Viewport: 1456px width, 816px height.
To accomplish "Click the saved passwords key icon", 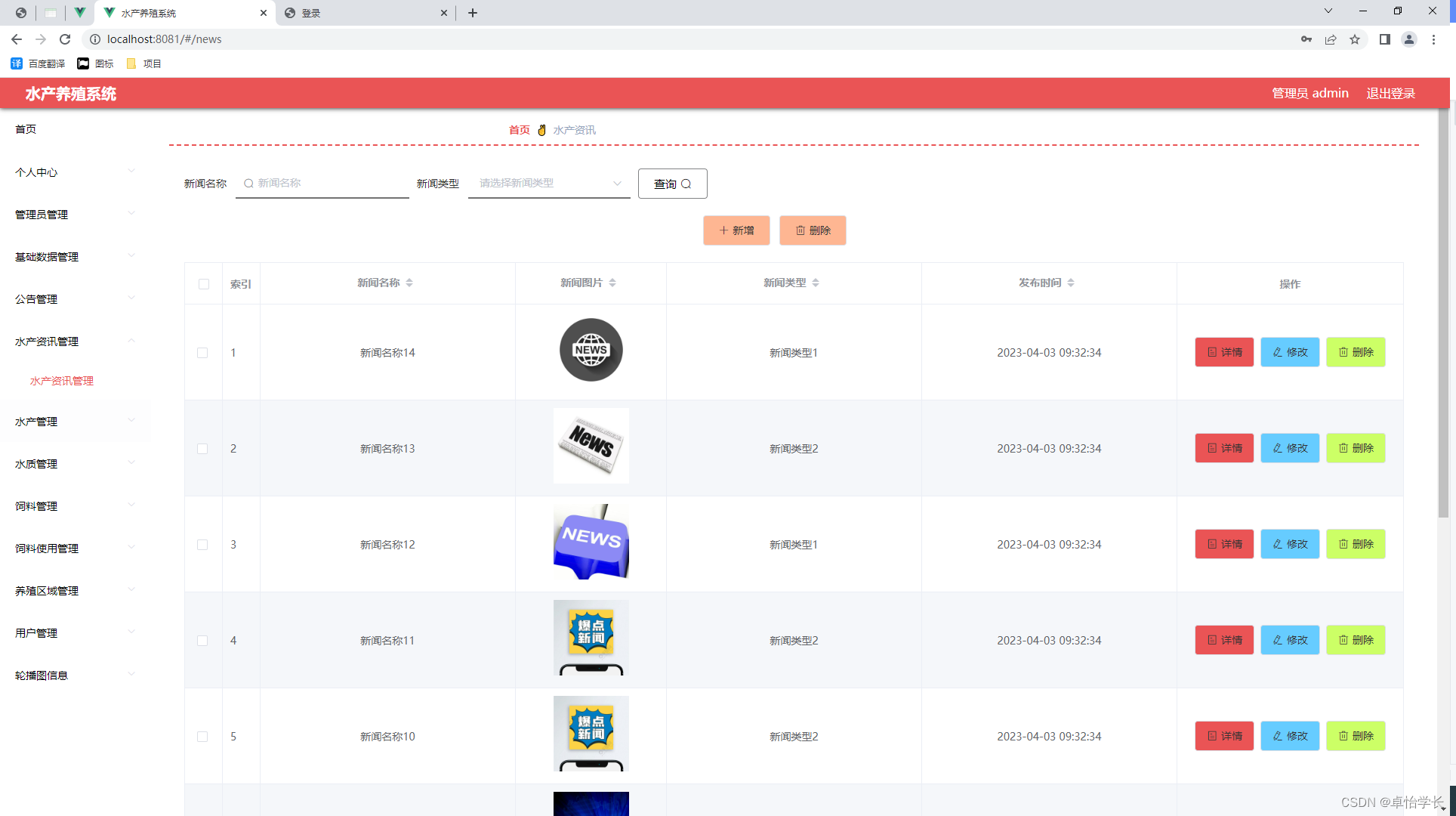I will click(1306, 39).
